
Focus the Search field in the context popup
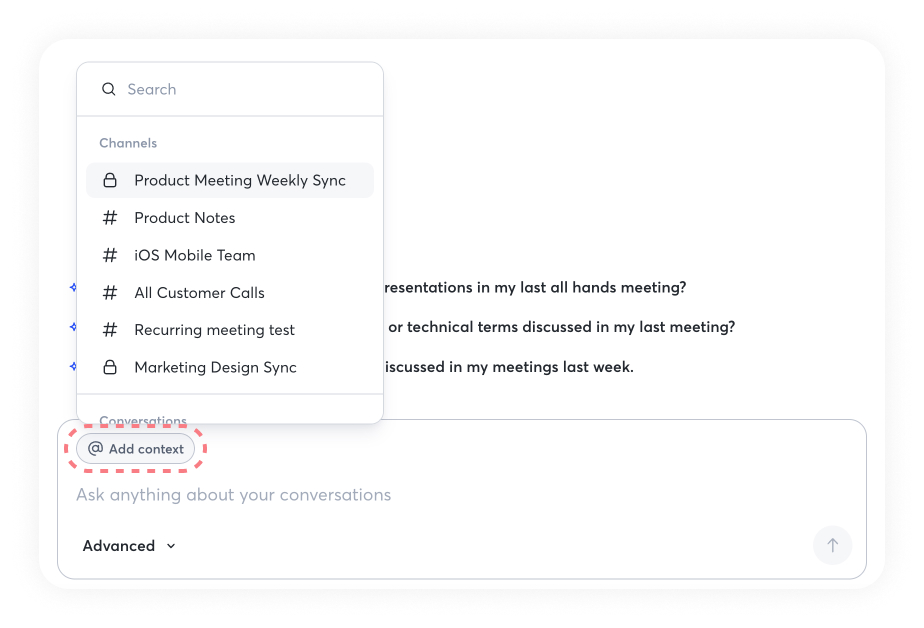point(240,90)
